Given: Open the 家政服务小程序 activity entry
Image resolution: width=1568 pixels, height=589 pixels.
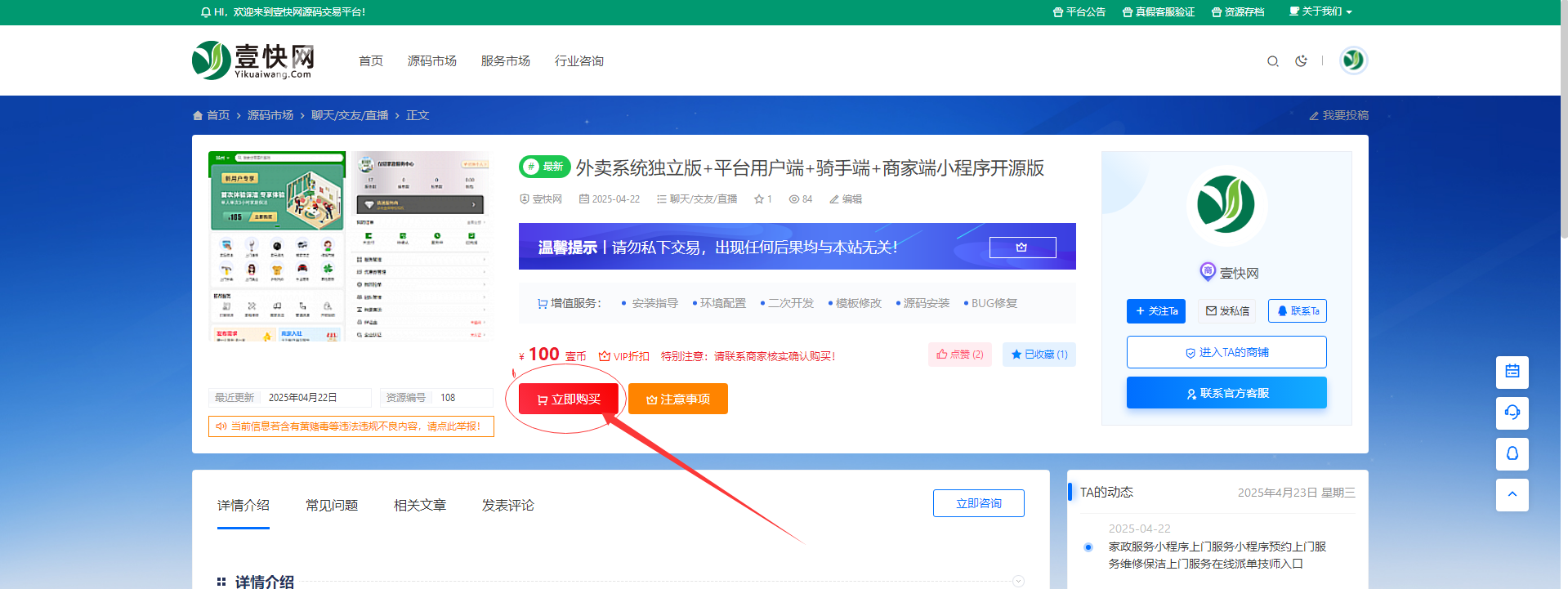Looking at the screenshot, I should click(1217, 556).
